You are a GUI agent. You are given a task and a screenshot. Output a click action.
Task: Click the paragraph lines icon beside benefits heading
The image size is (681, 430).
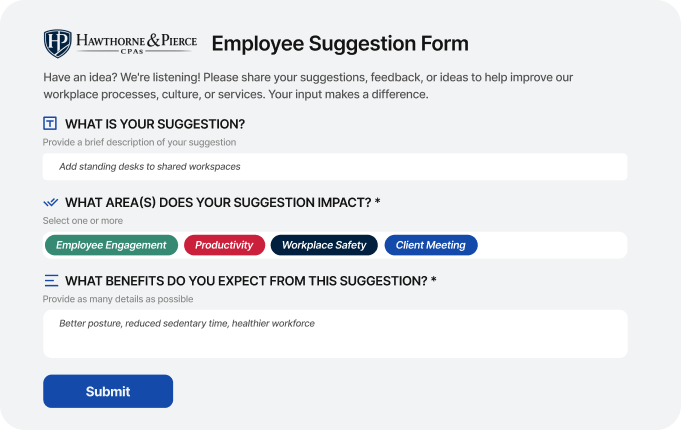51,281
